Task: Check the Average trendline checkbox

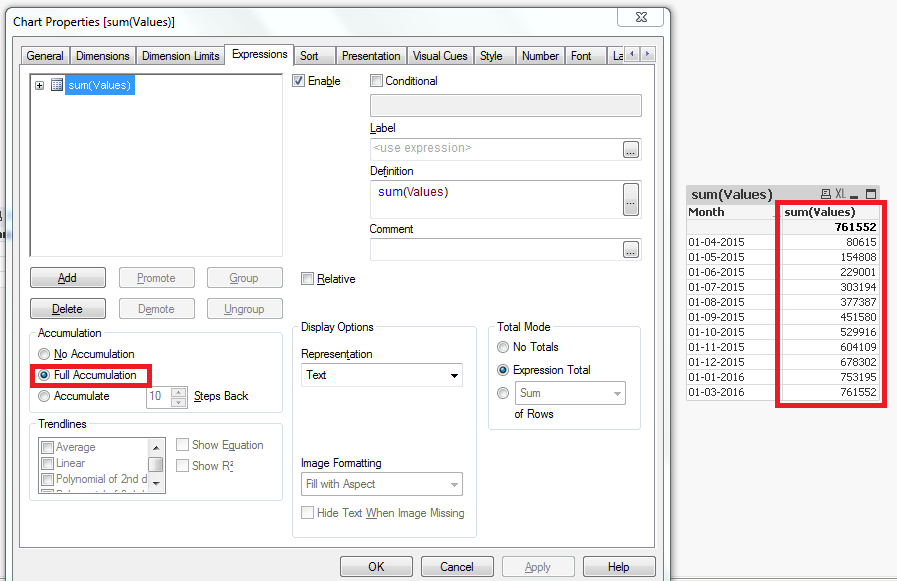Action: (48, 447)
